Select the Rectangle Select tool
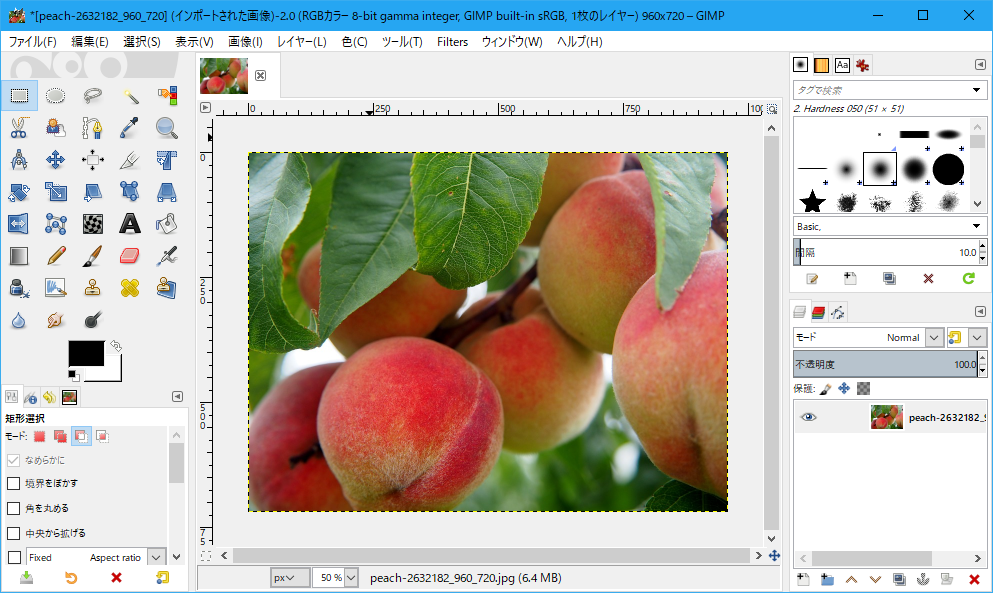The width and height of the screenshot is (993, 593). tap(19, 96)
